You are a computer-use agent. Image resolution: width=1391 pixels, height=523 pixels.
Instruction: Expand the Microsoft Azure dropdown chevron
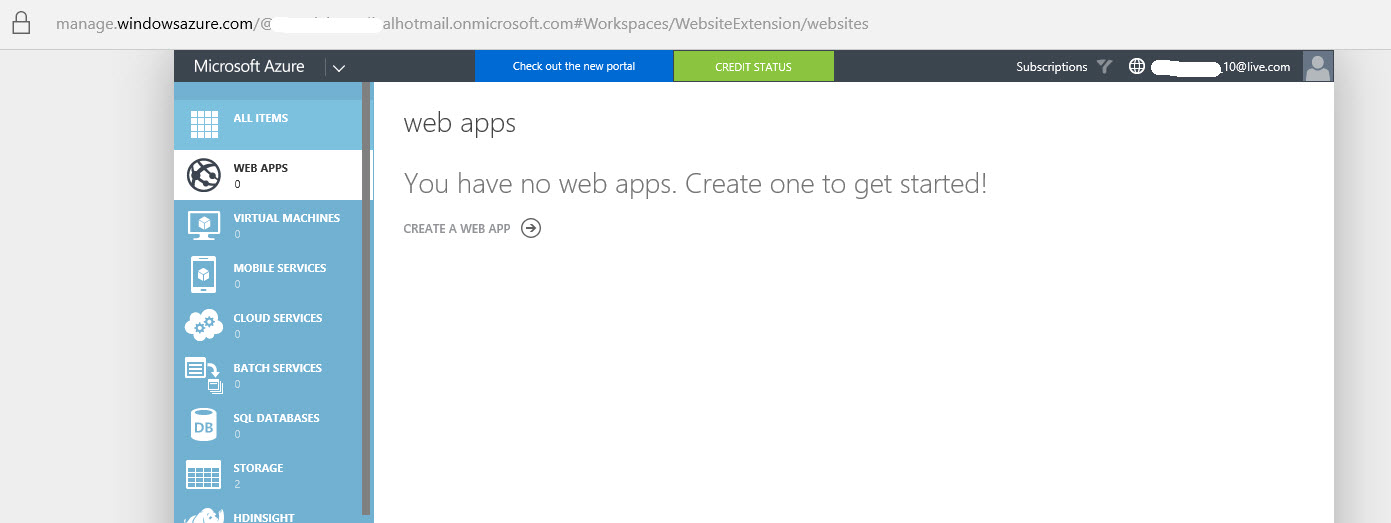(339, 68)
